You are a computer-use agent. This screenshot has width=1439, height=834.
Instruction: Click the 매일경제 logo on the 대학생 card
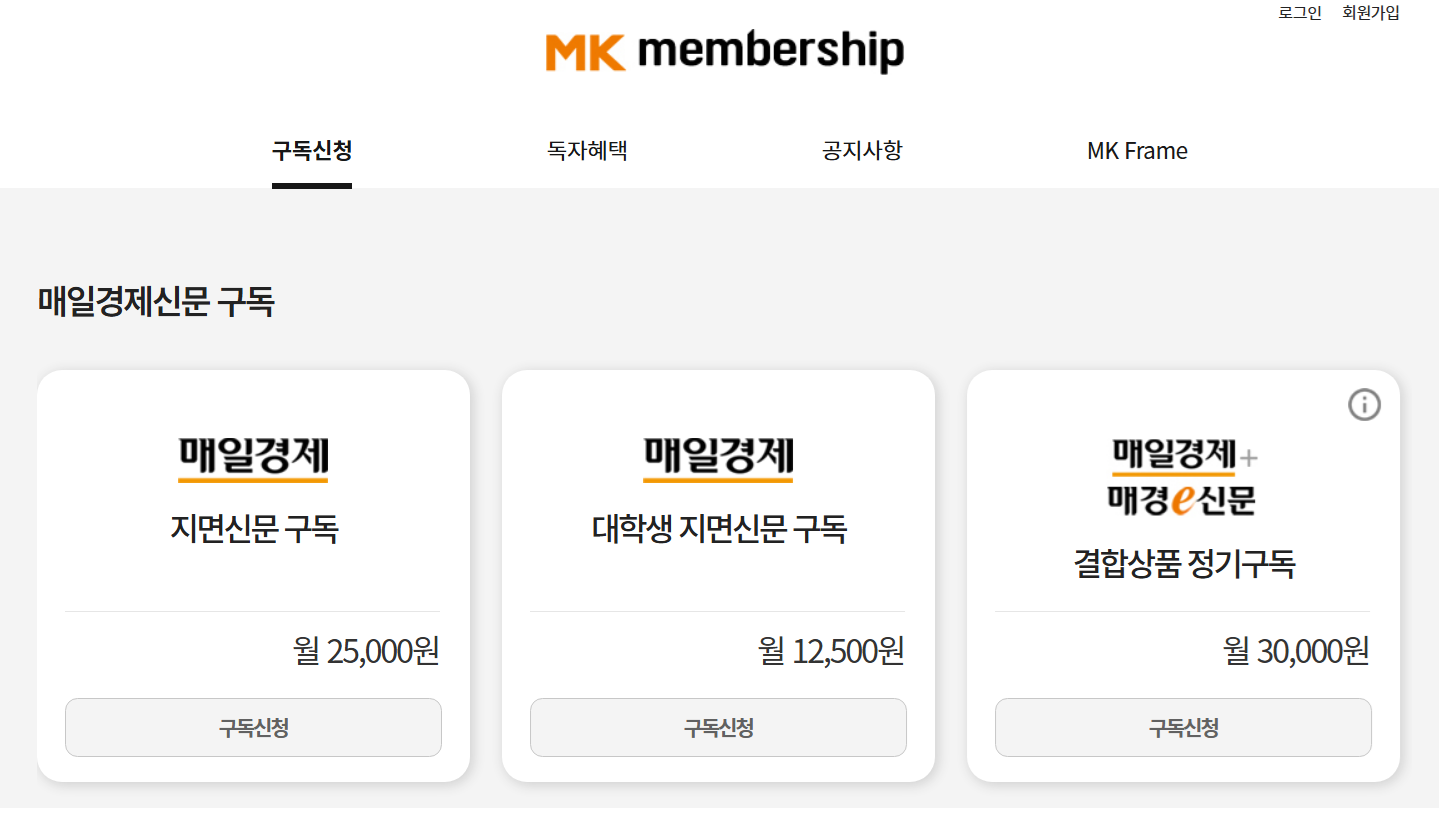(x=717, y=457)
